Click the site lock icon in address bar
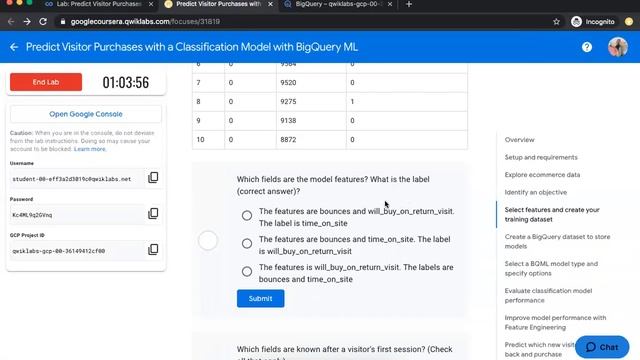 (x=62, y=22)
